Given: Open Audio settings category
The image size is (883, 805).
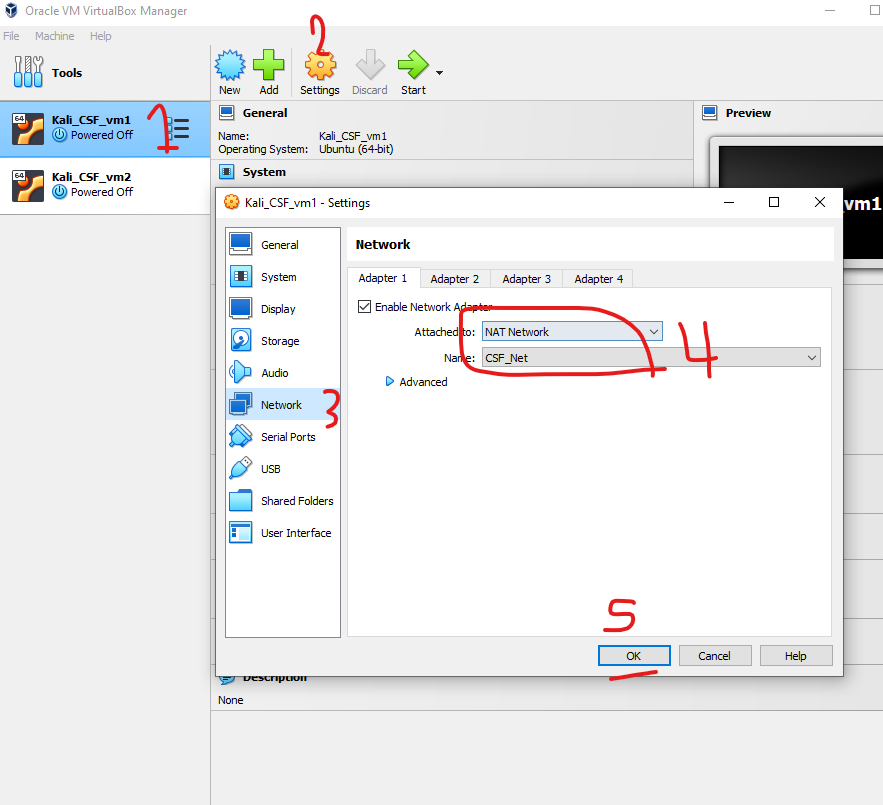Looking at the screenshot, I should pos(283,373).
